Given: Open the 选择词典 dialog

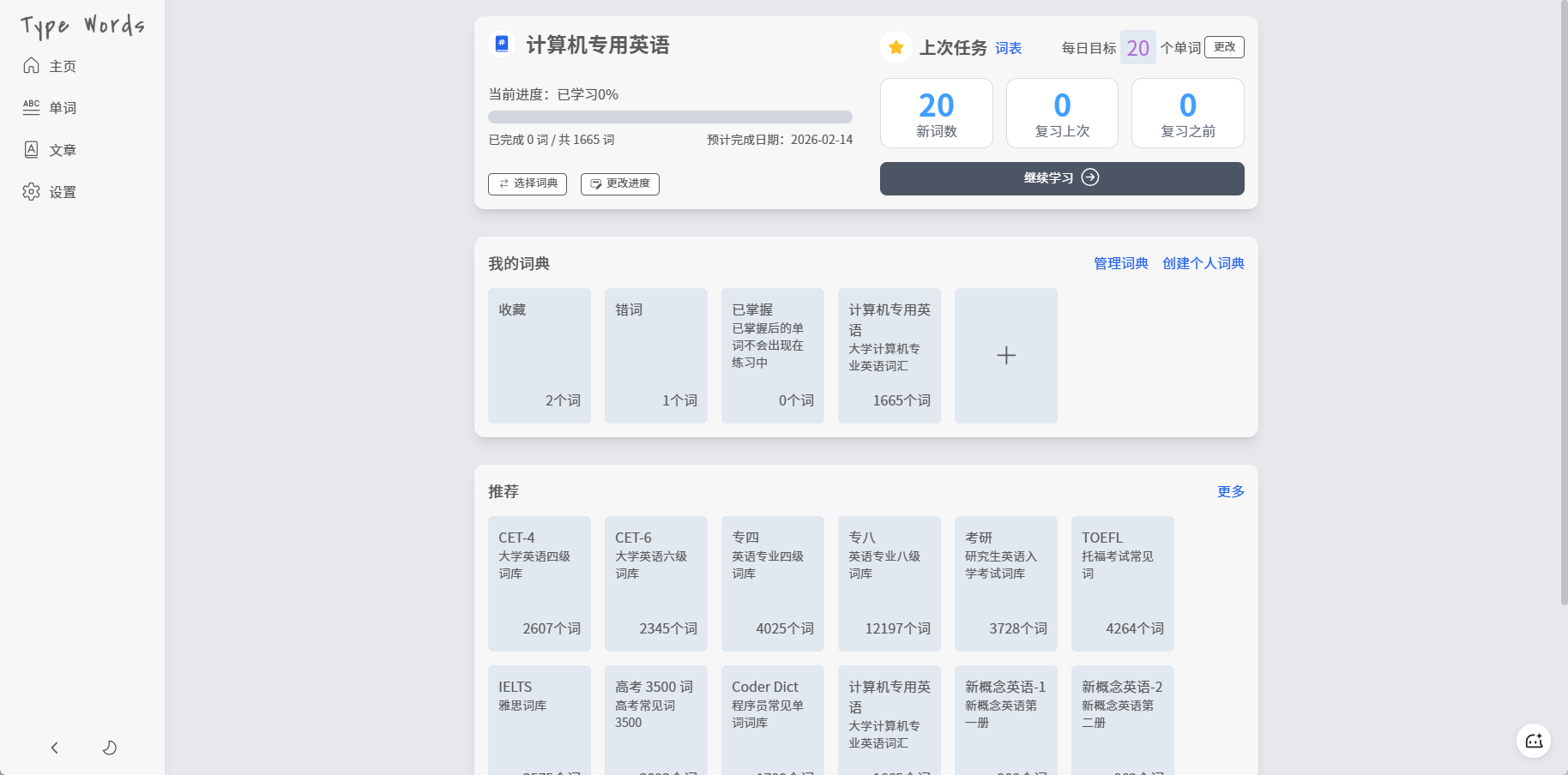Looking at the screenshot, I should pos(527,183).
